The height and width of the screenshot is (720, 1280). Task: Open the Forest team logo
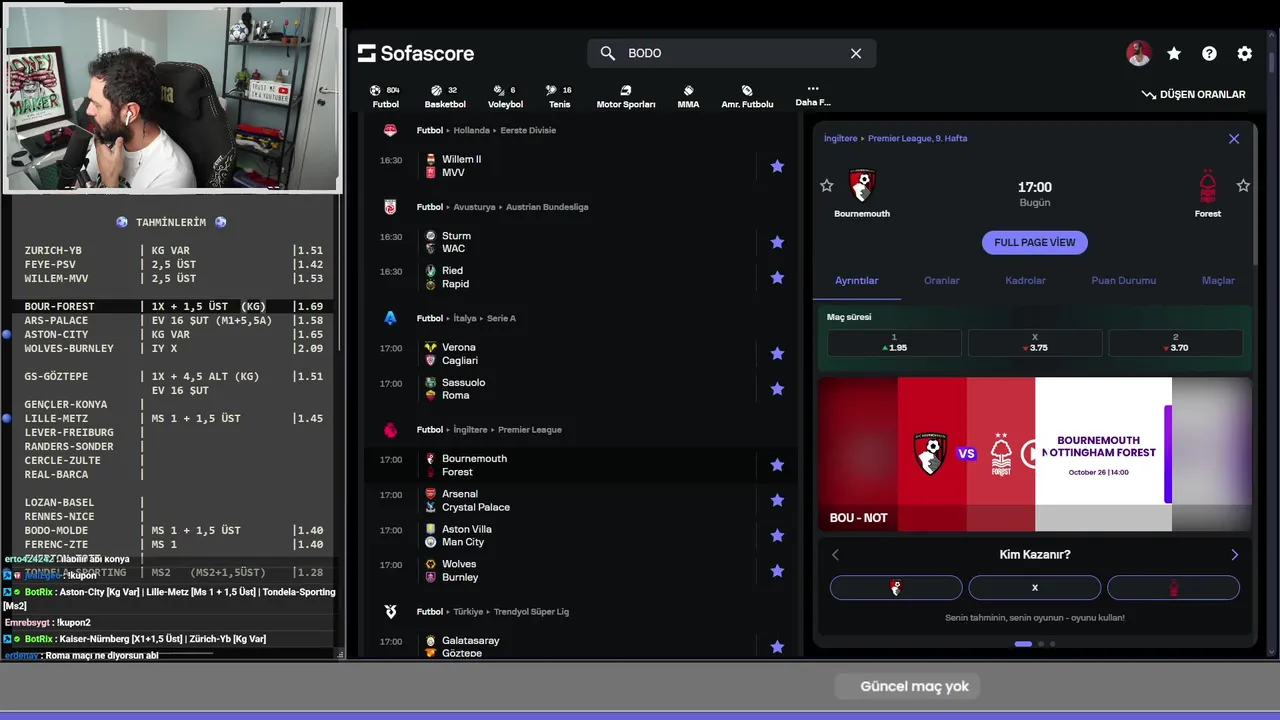1208,186
